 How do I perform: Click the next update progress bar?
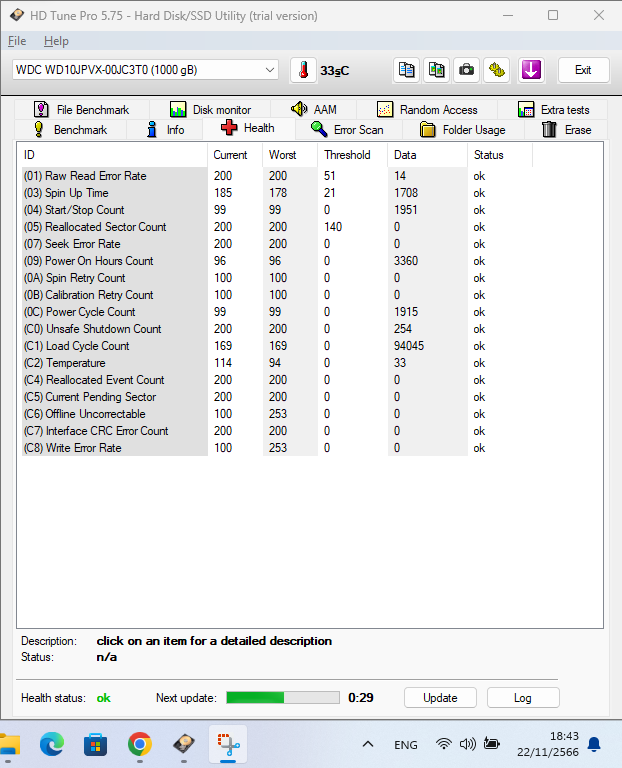pos(283,697)
